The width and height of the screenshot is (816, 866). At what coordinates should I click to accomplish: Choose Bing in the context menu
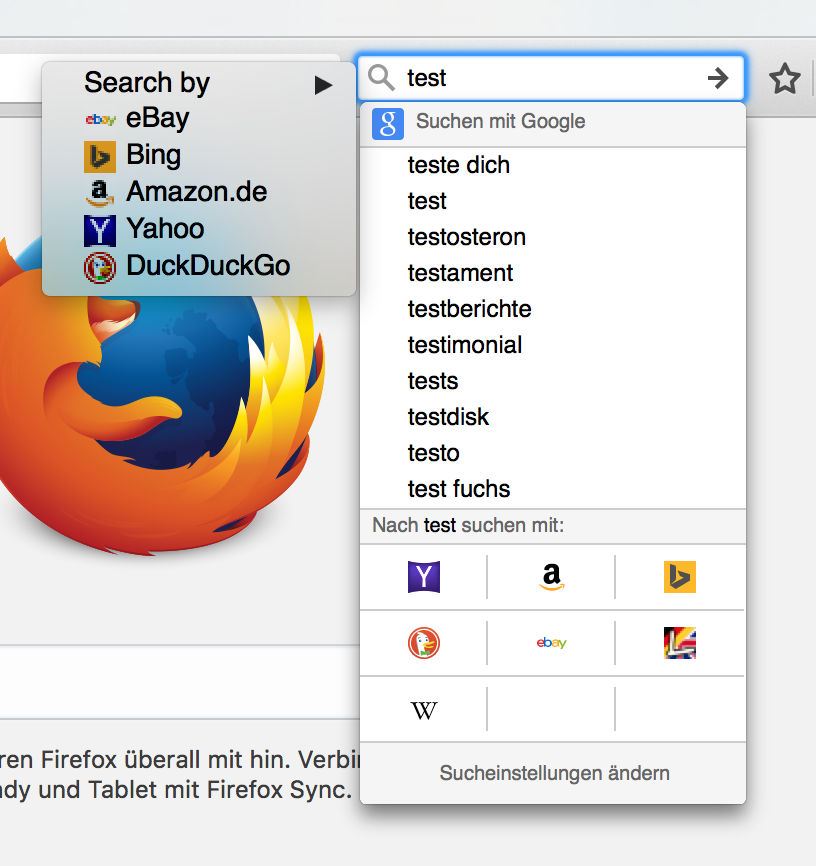coord(199,155)
